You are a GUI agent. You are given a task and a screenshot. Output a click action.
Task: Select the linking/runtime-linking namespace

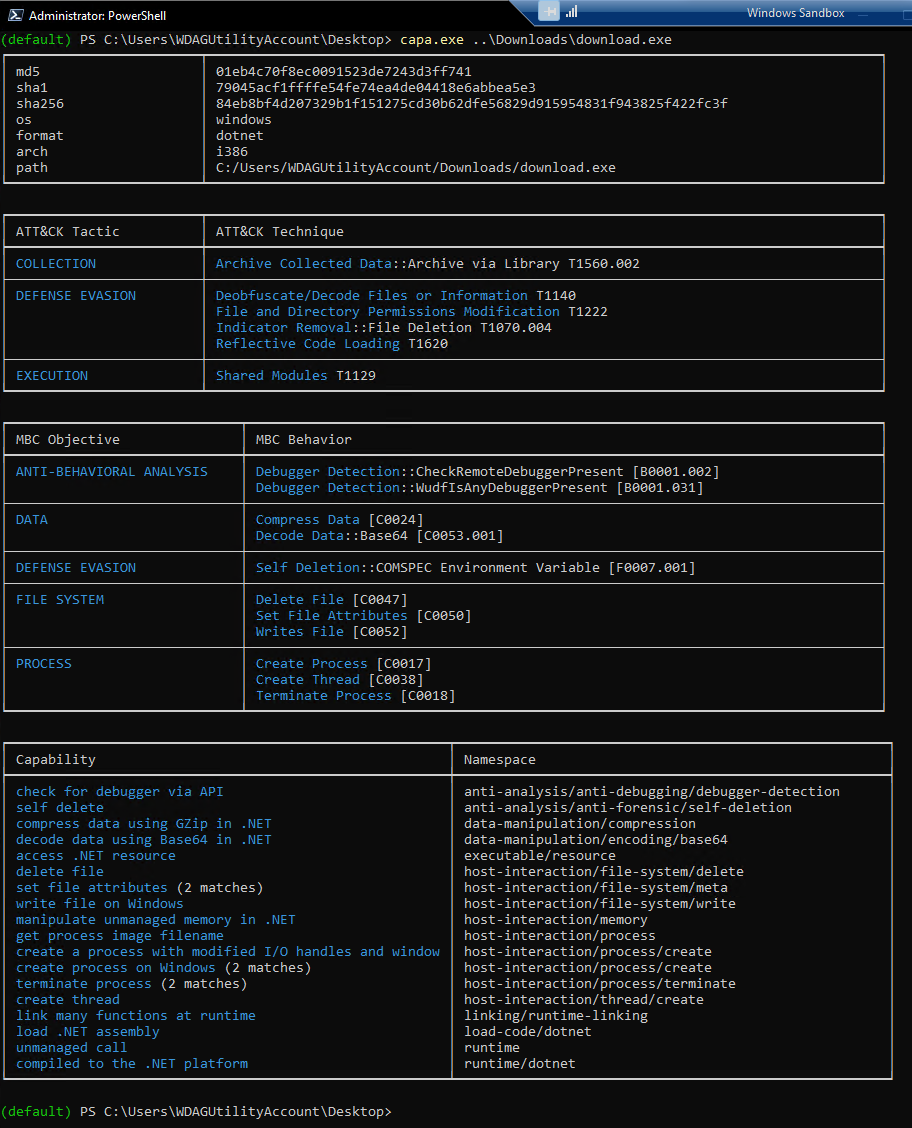[558, 1015]
